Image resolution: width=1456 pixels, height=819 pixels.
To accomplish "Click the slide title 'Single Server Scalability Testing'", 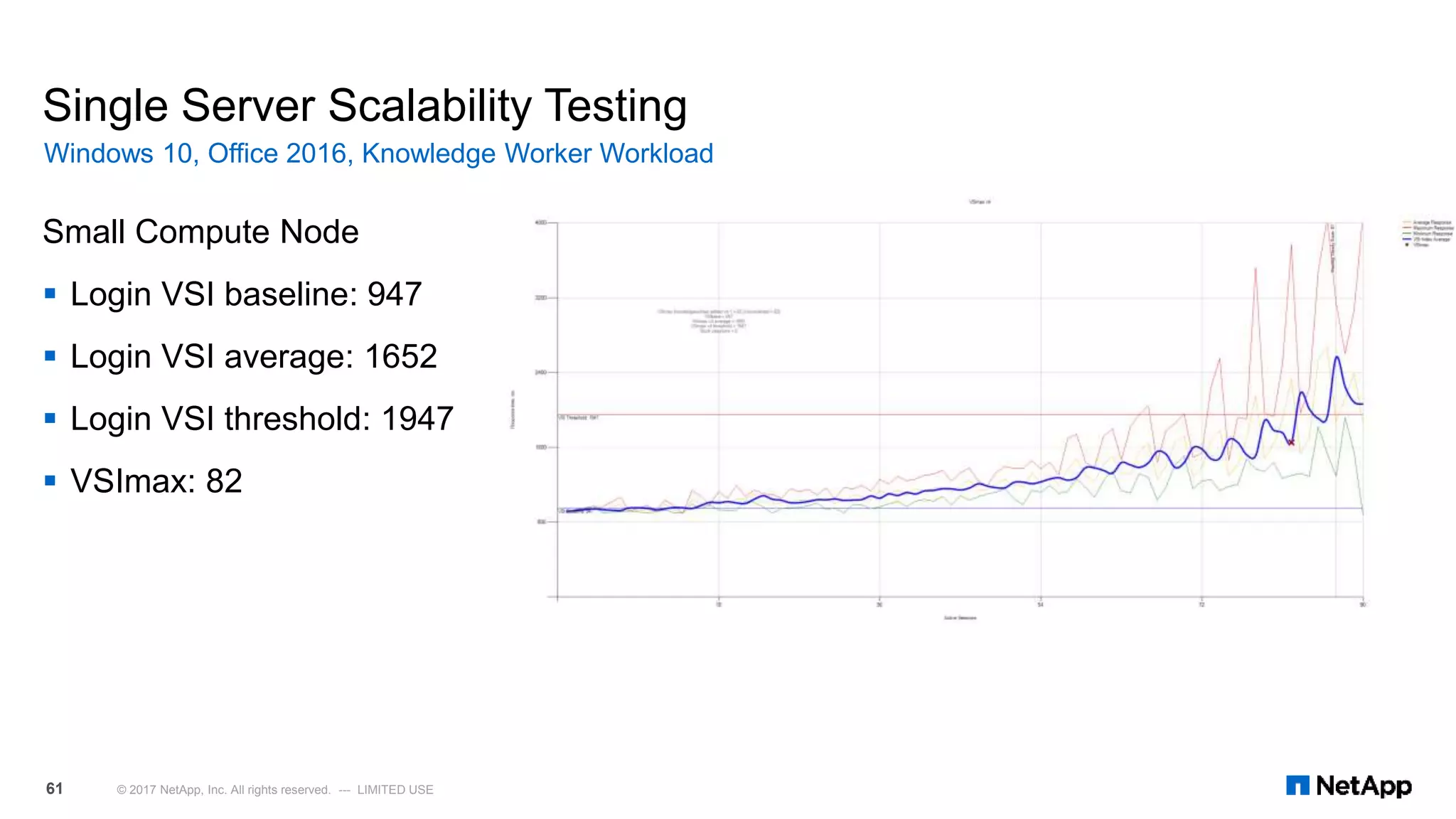I will pos(365,106).
